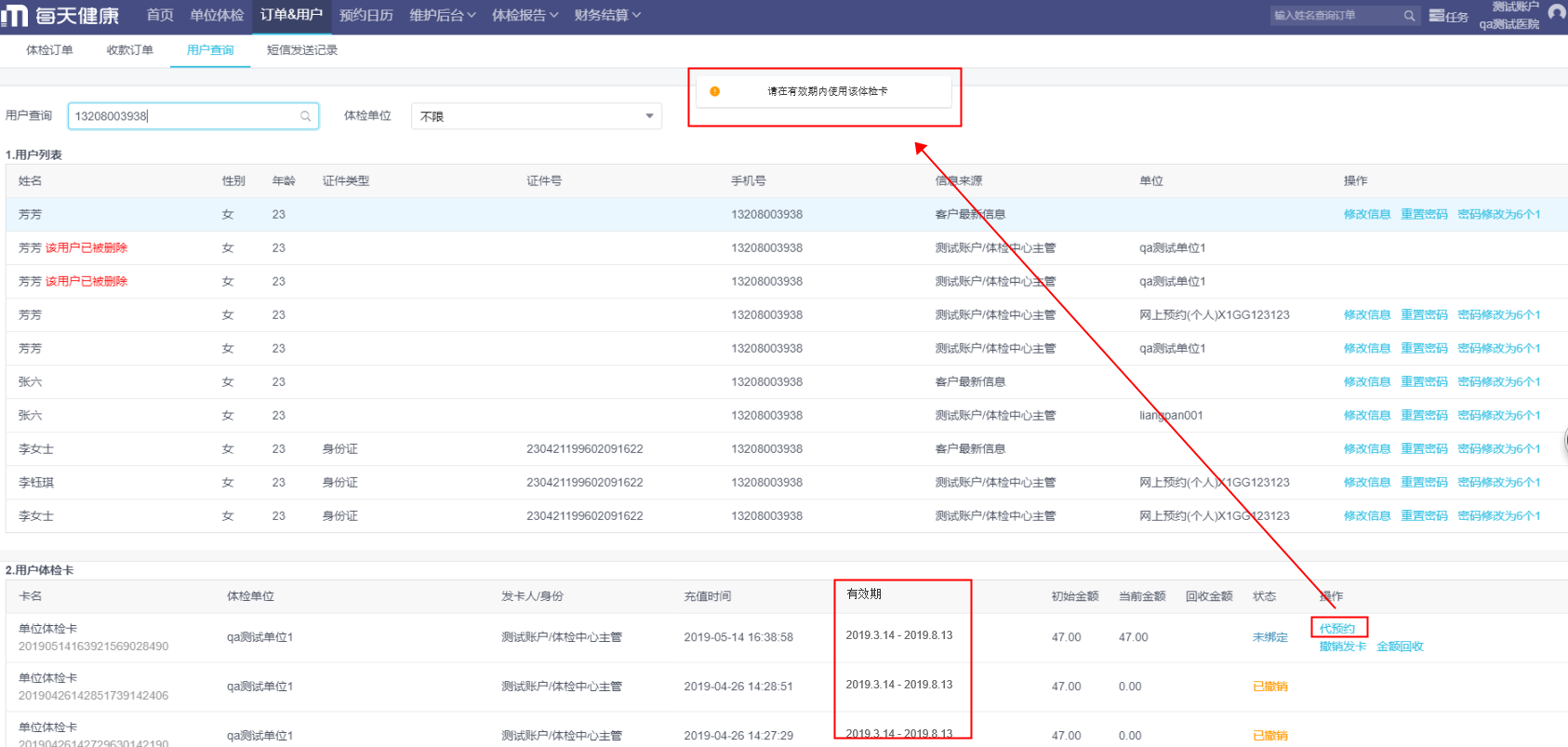Viewport: 1568px width, 747px height.
Task: Expand the 财务结算 menu
Action: [607, 16]
